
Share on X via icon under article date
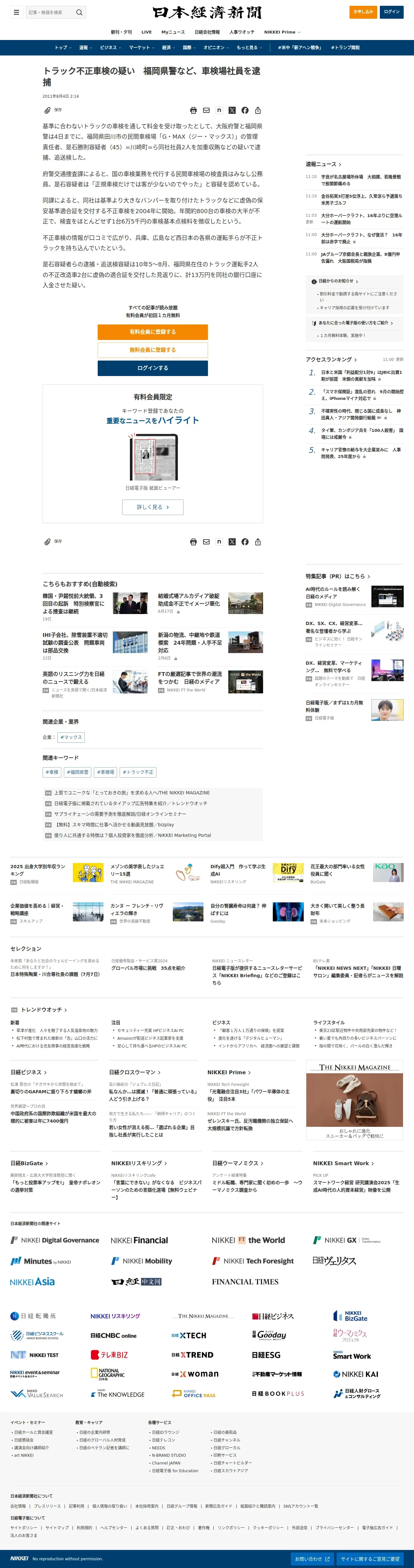(232, 110)
